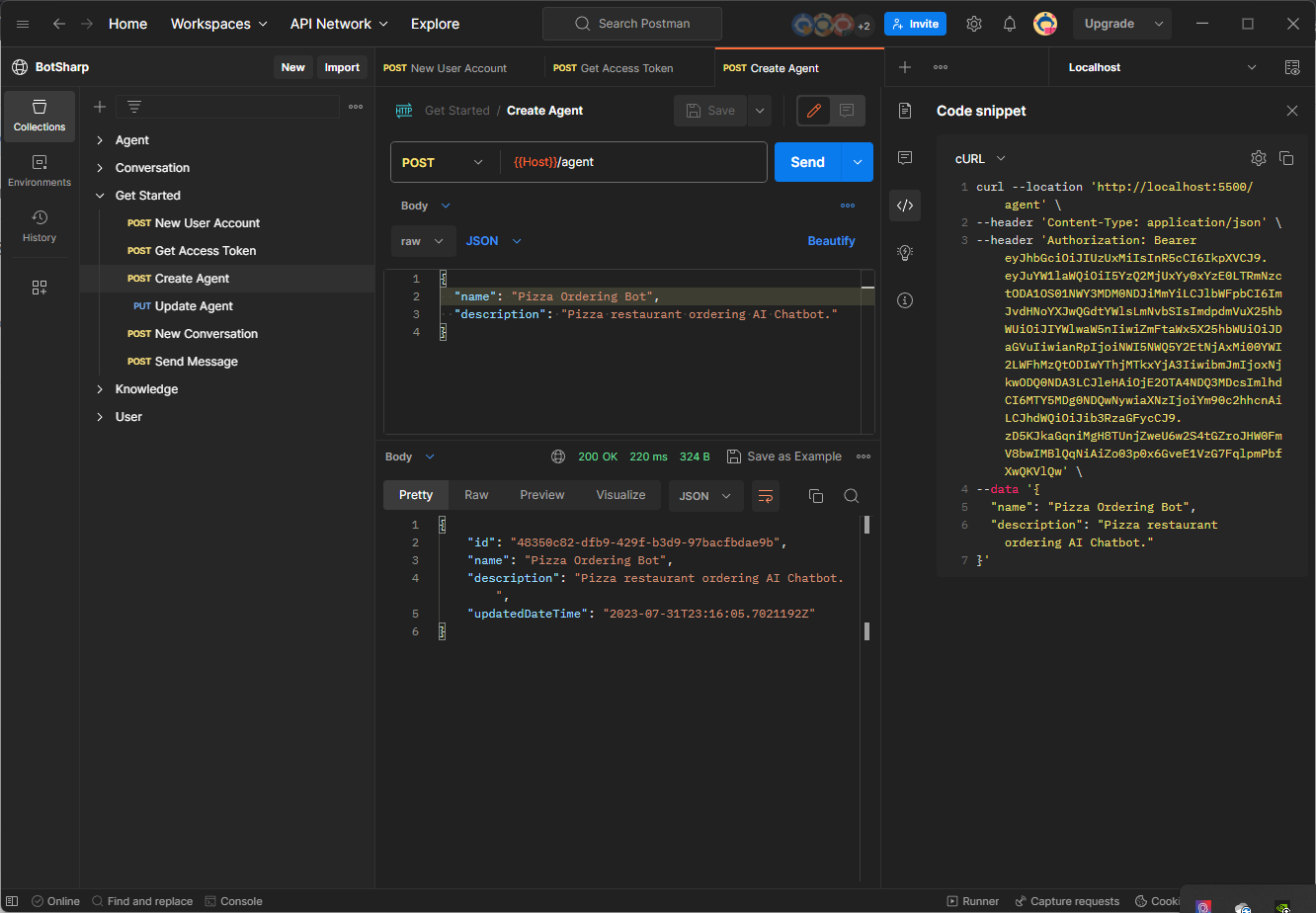
Task: Open Find and replace in status bar
Action: click(142, 901)
